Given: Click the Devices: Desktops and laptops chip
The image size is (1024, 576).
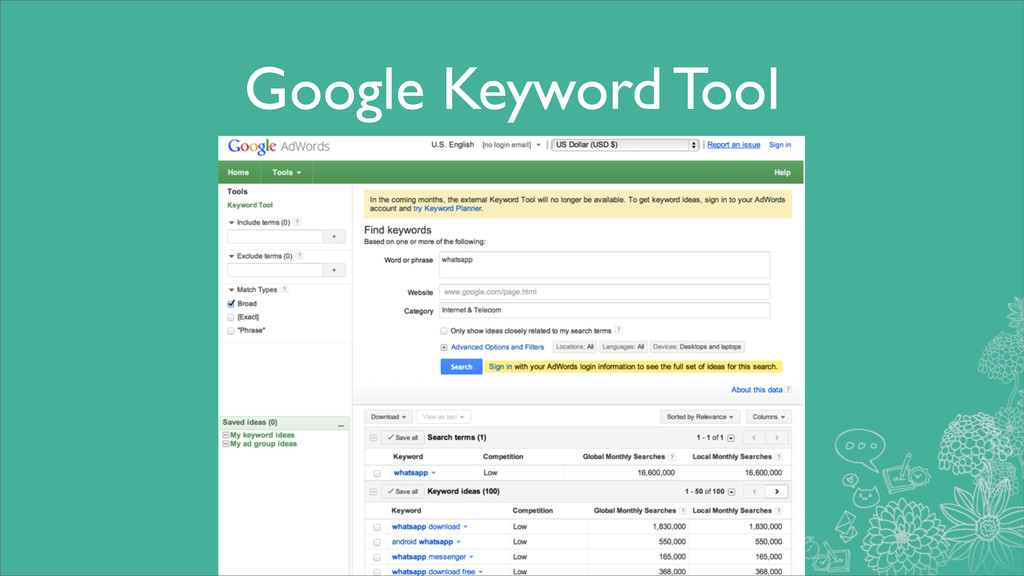Looking at the screenshot, I should click(697, 347).
